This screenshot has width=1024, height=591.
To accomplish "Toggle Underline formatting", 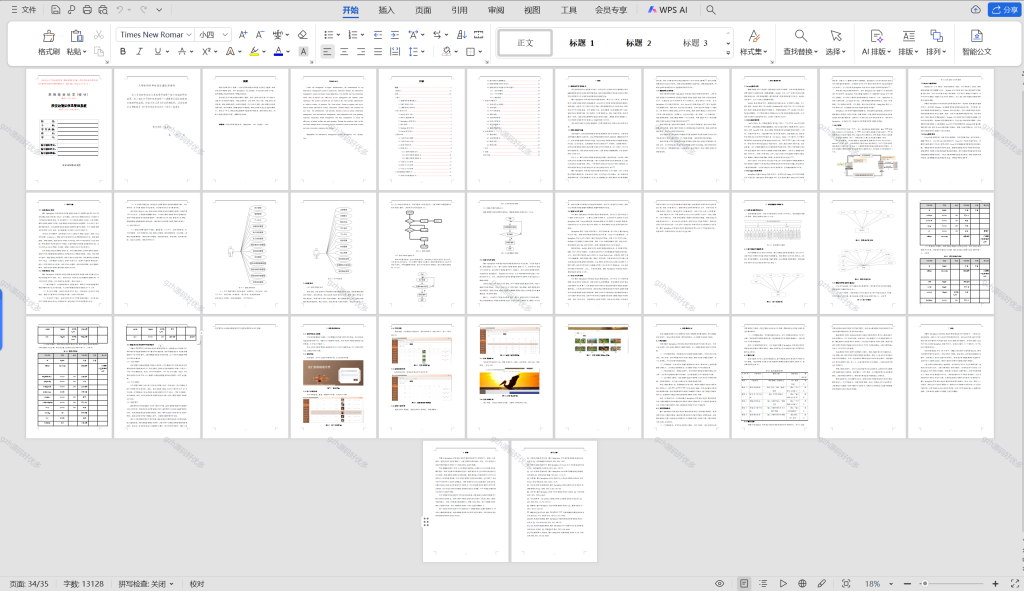I will click(x=157, y=52).
